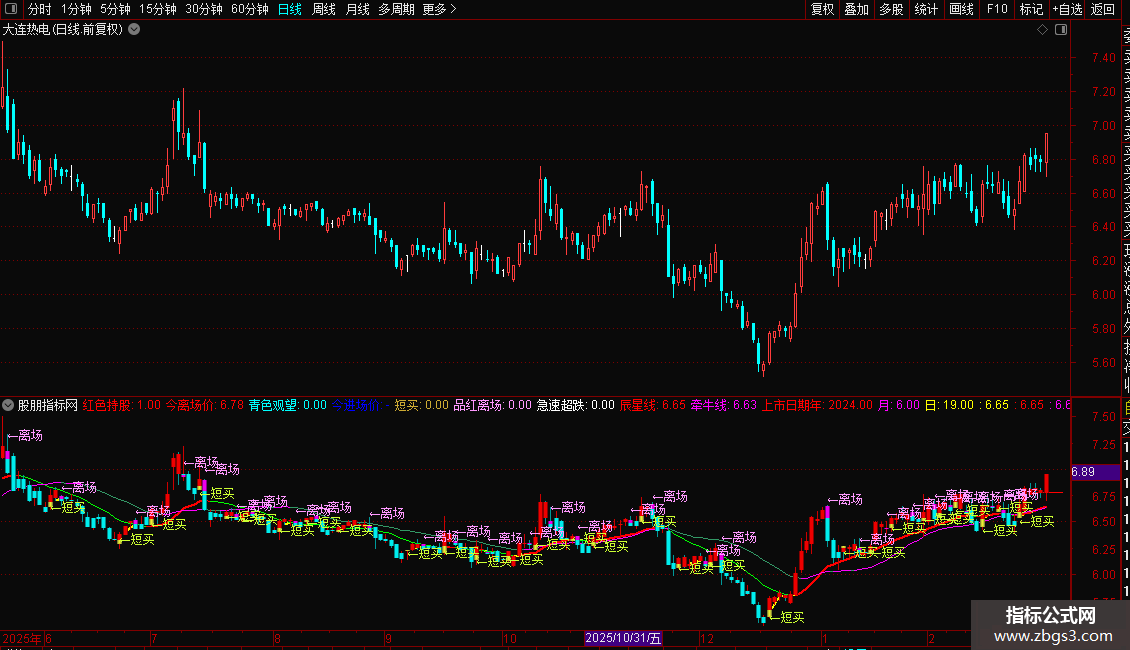This screenshot has width=1130, height=650.
Task: Click the 牵牛线: 6.63 readout
Action: click(x=724, y=405)
